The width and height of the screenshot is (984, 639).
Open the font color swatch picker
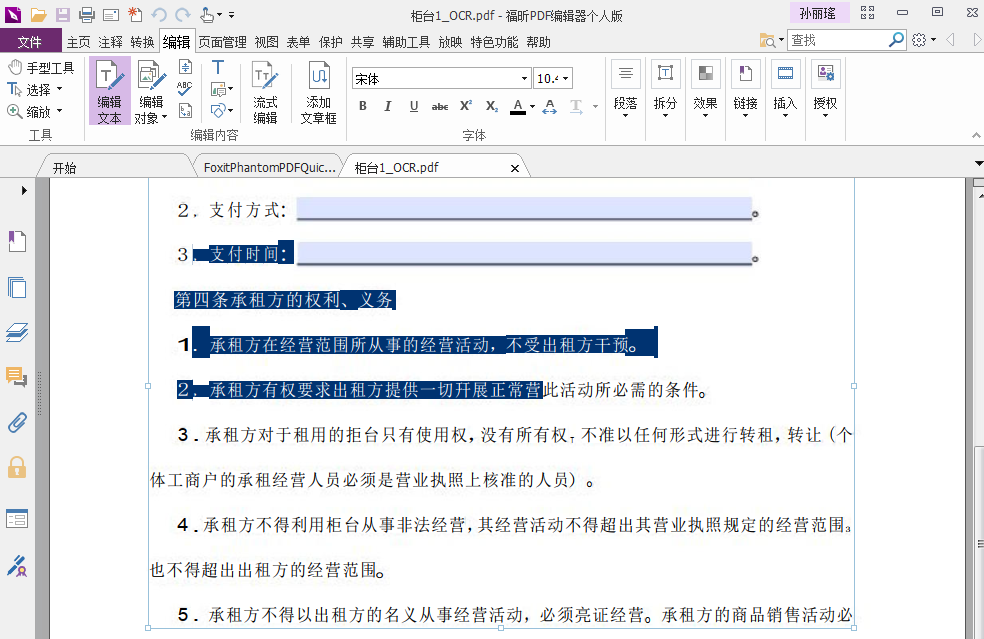point(532,105)
